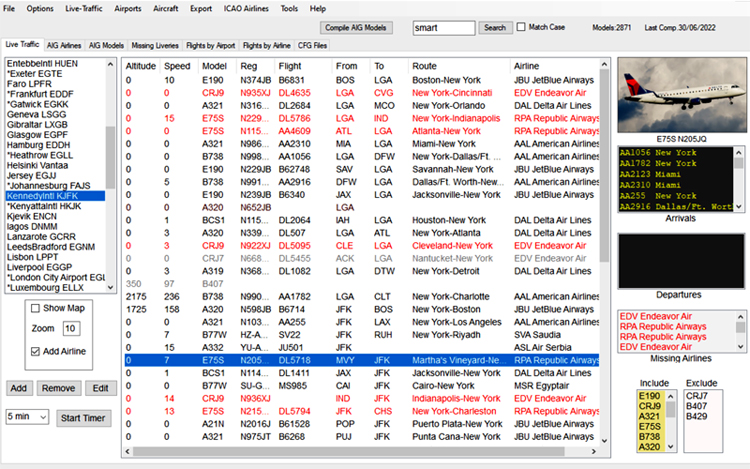Open the Live-Traffic menu
750x469 pixels.
pyautogui.click(x=84, y=9)
